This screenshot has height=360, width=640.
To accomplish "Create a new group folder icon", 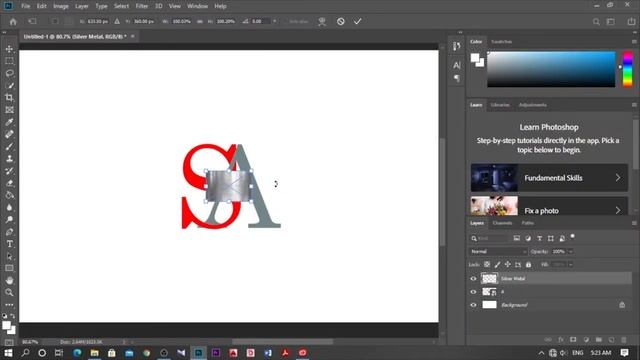I will click(x=599, y=340).
